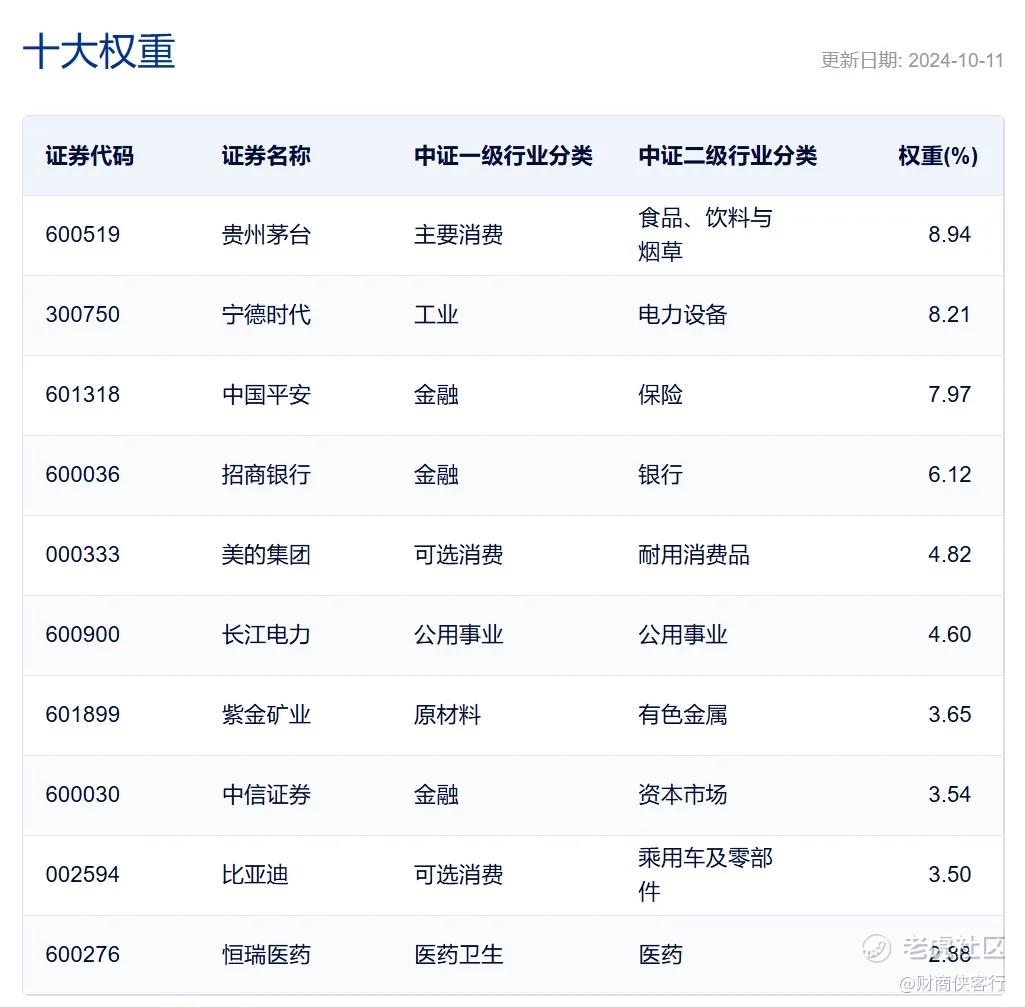
Task: Click 乘用车及零部件 sub-industry cell
Action: pyautogui.click(x=705, y=874)
